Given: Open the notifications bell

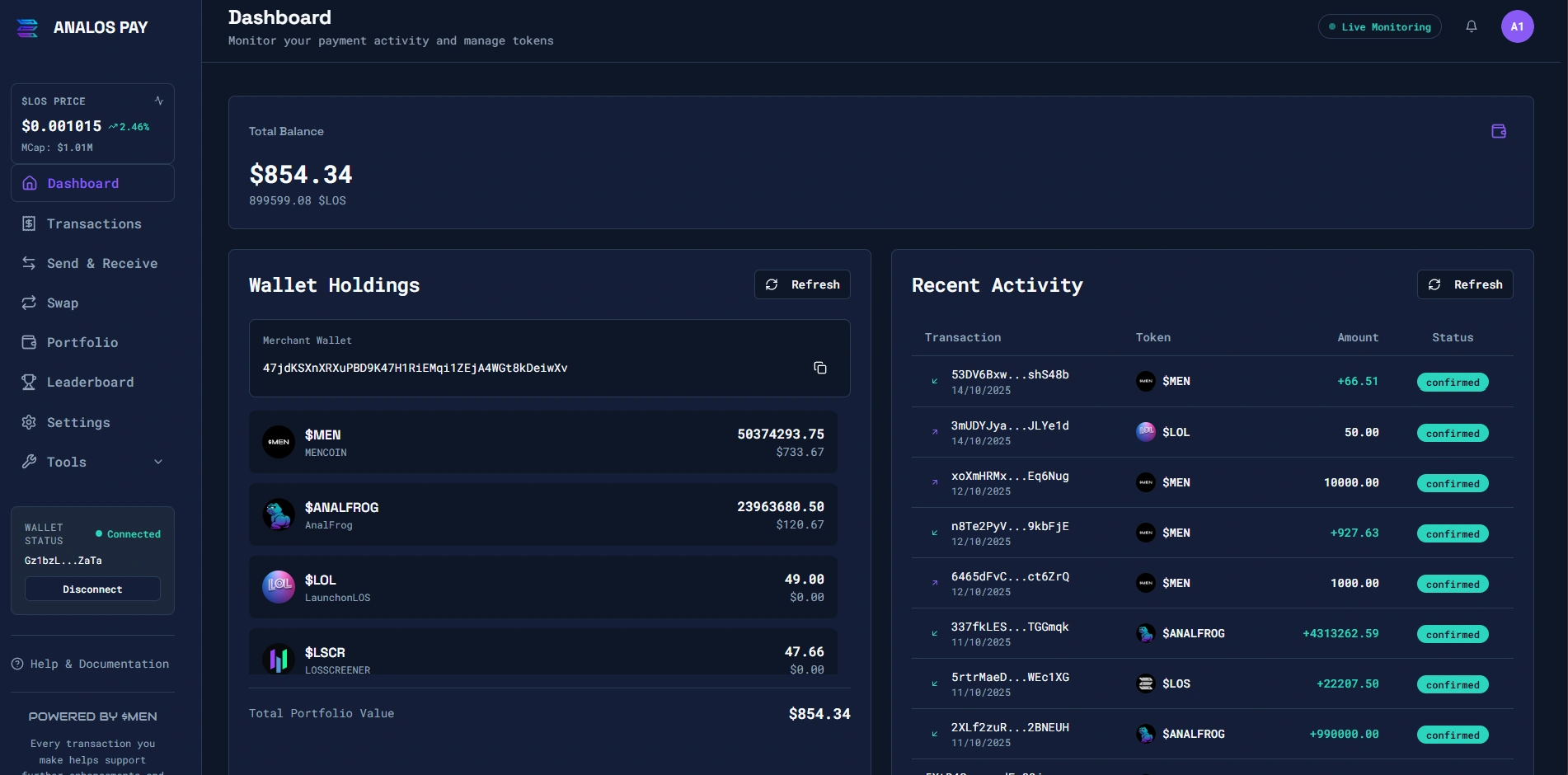Looking at the screenshot, I should 1471,26.
